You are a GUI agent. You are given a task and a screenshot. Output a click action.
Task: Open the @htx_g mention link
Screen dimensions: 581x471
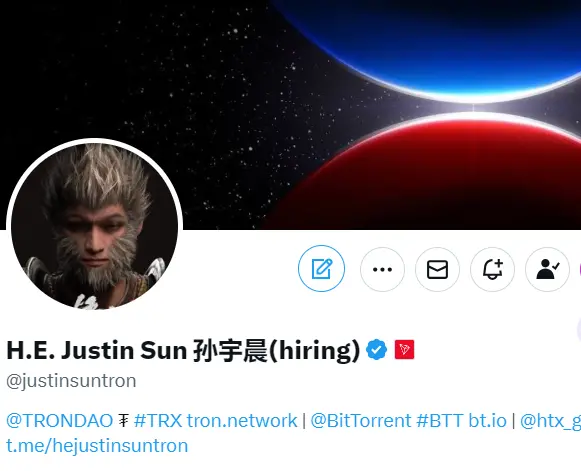[x=551, y=421]
